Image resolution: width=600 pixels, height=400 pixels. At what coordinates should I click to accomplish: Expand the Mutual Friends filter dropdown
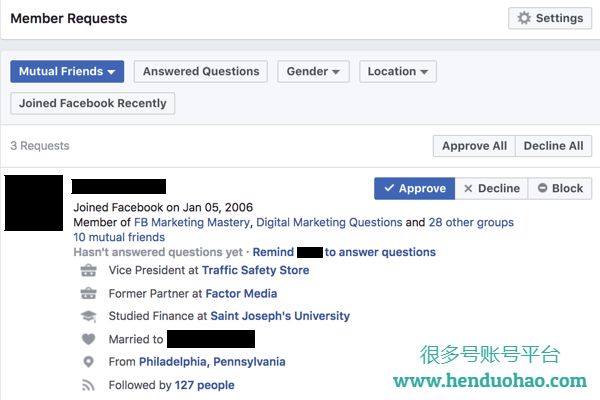pyautogui.click(x=67, y=71)
